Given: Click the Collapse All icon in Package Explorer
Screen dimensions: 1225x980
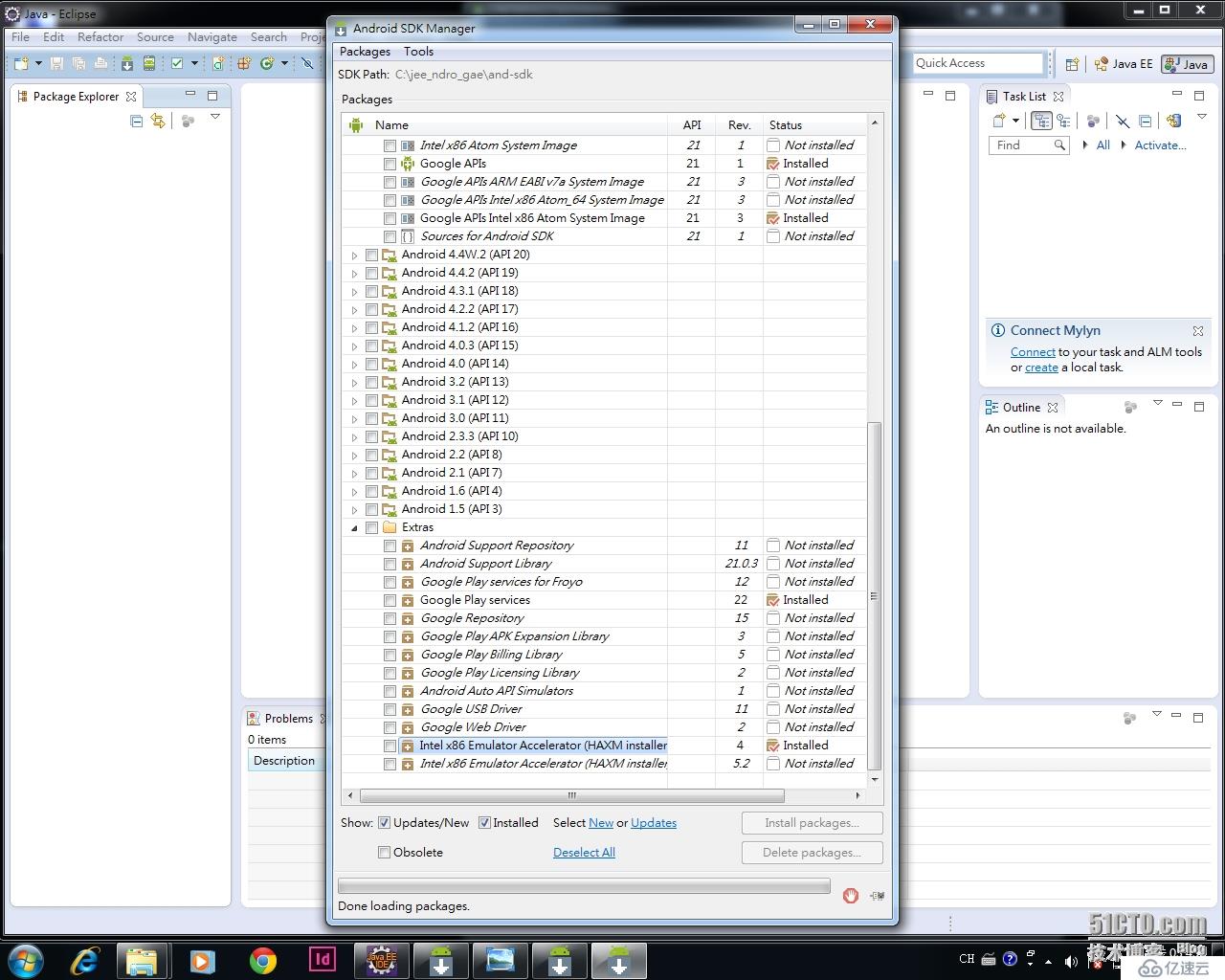Looking at the screenshot, I should 137,121.
